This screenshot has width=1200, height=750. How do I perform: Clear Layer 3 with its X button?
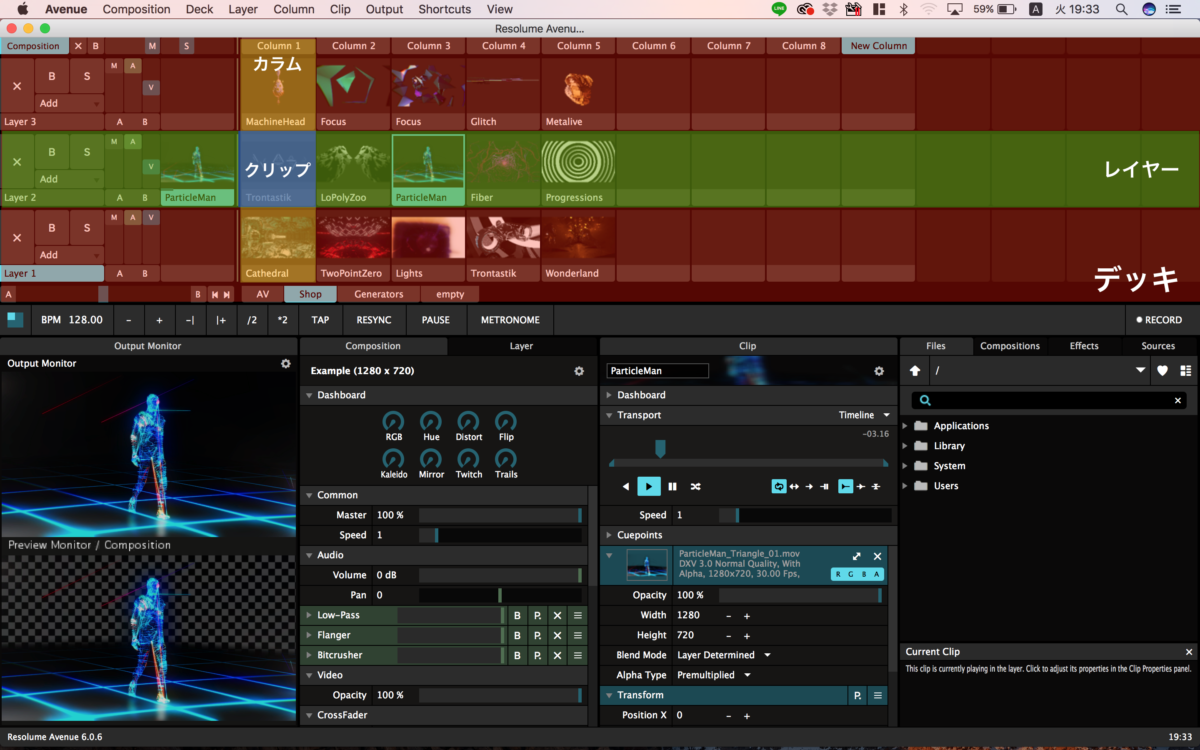(17, 86)
